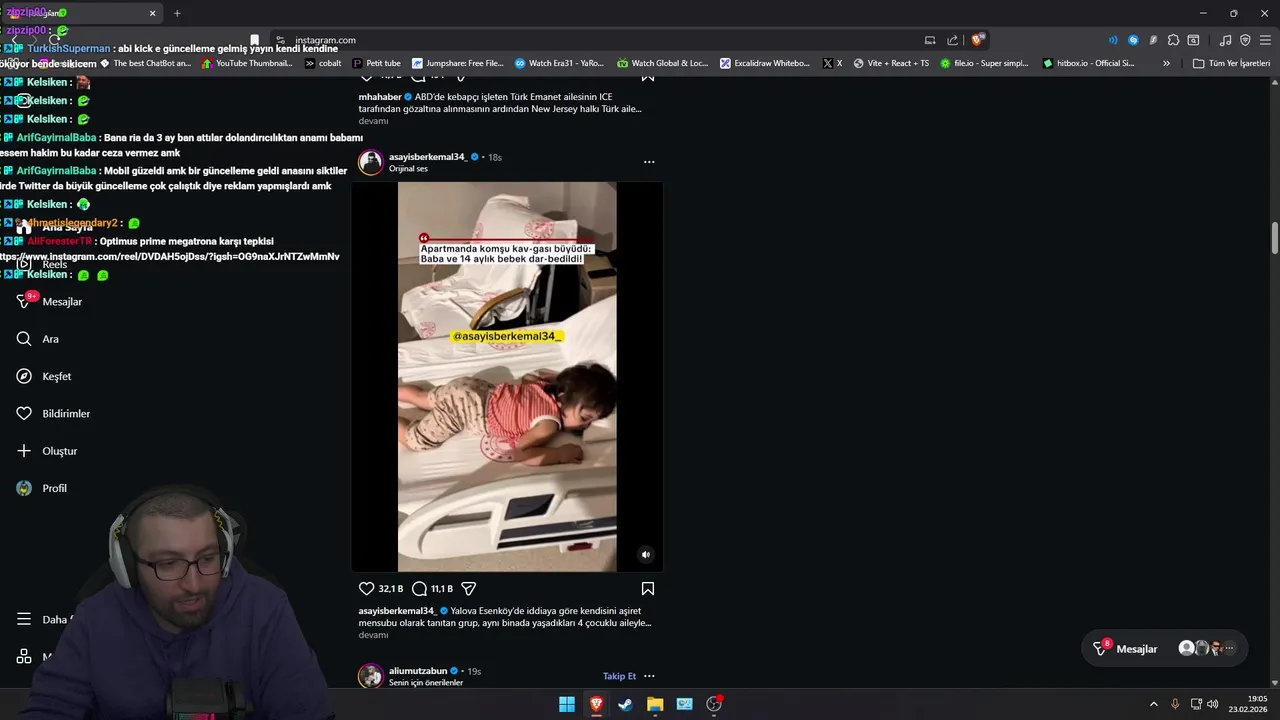Click the instagram.com address bar
1280x720 pixels.
tap(600, 40)
